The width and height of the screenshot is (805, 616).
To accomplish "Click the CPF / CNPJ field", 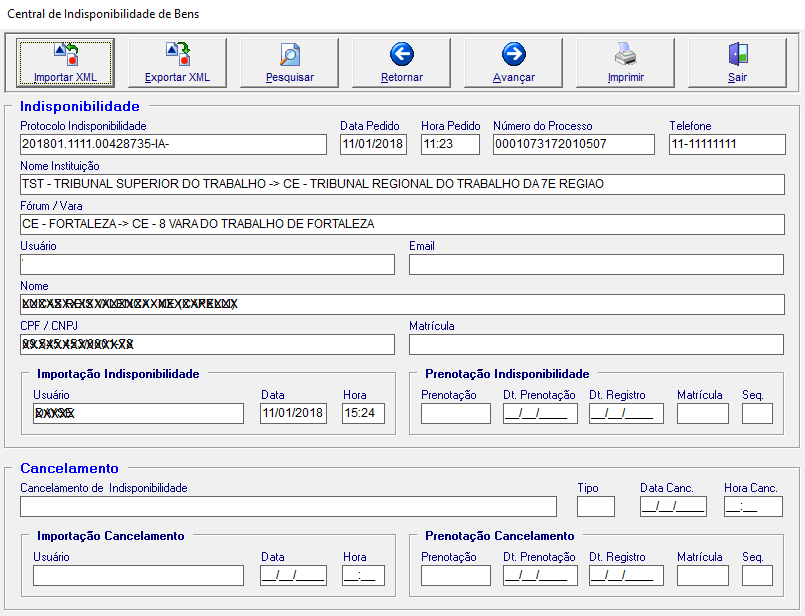I will click(207, 344).
